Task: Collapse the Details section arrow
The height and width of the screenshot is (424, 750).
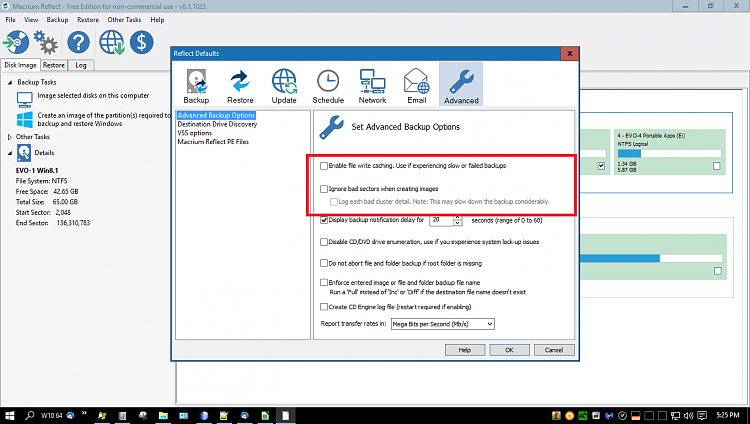Action: (x=10, y=153)
